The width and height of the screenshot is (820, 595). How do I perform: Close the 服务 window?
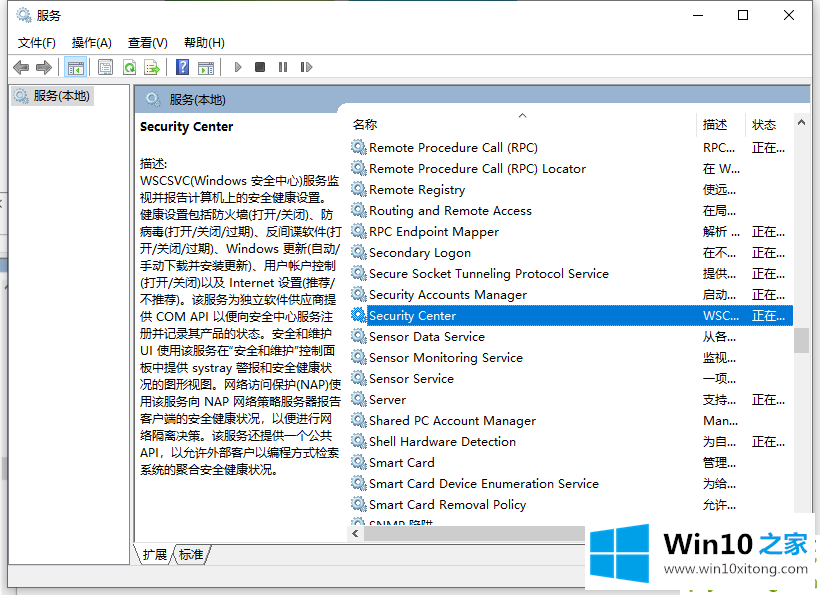pos(789,15)
